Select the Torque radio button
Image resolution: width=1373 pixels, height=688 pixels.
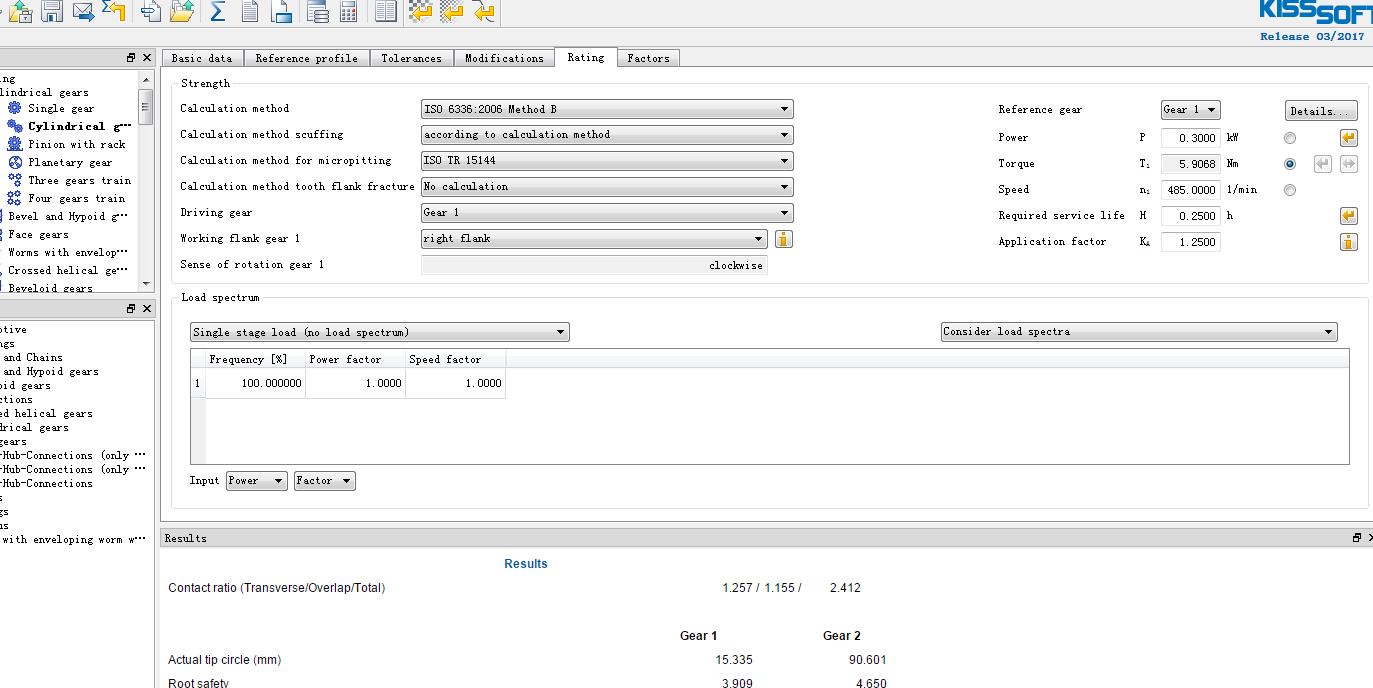[1290, 164]
